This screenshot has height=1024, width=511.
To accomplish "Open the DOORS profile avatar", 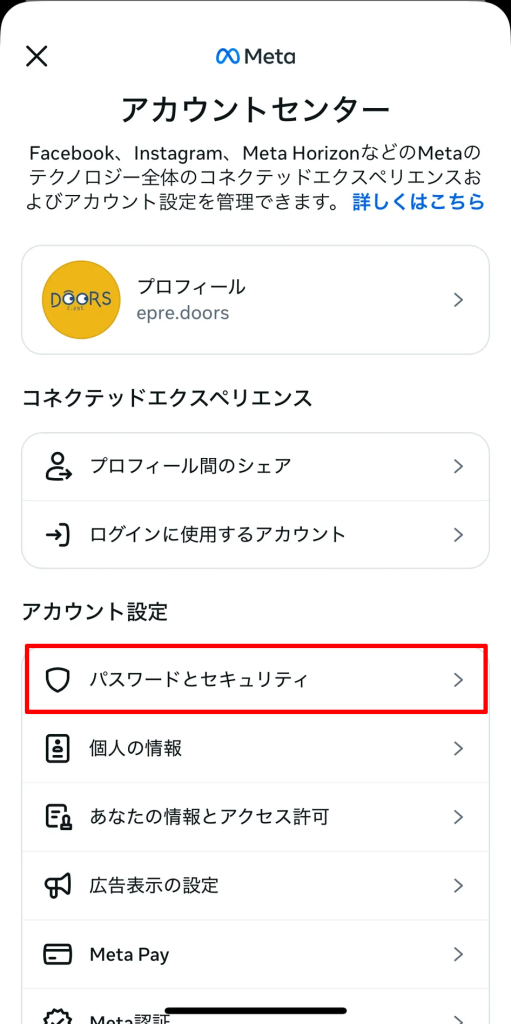I will (x=81, y=300).
